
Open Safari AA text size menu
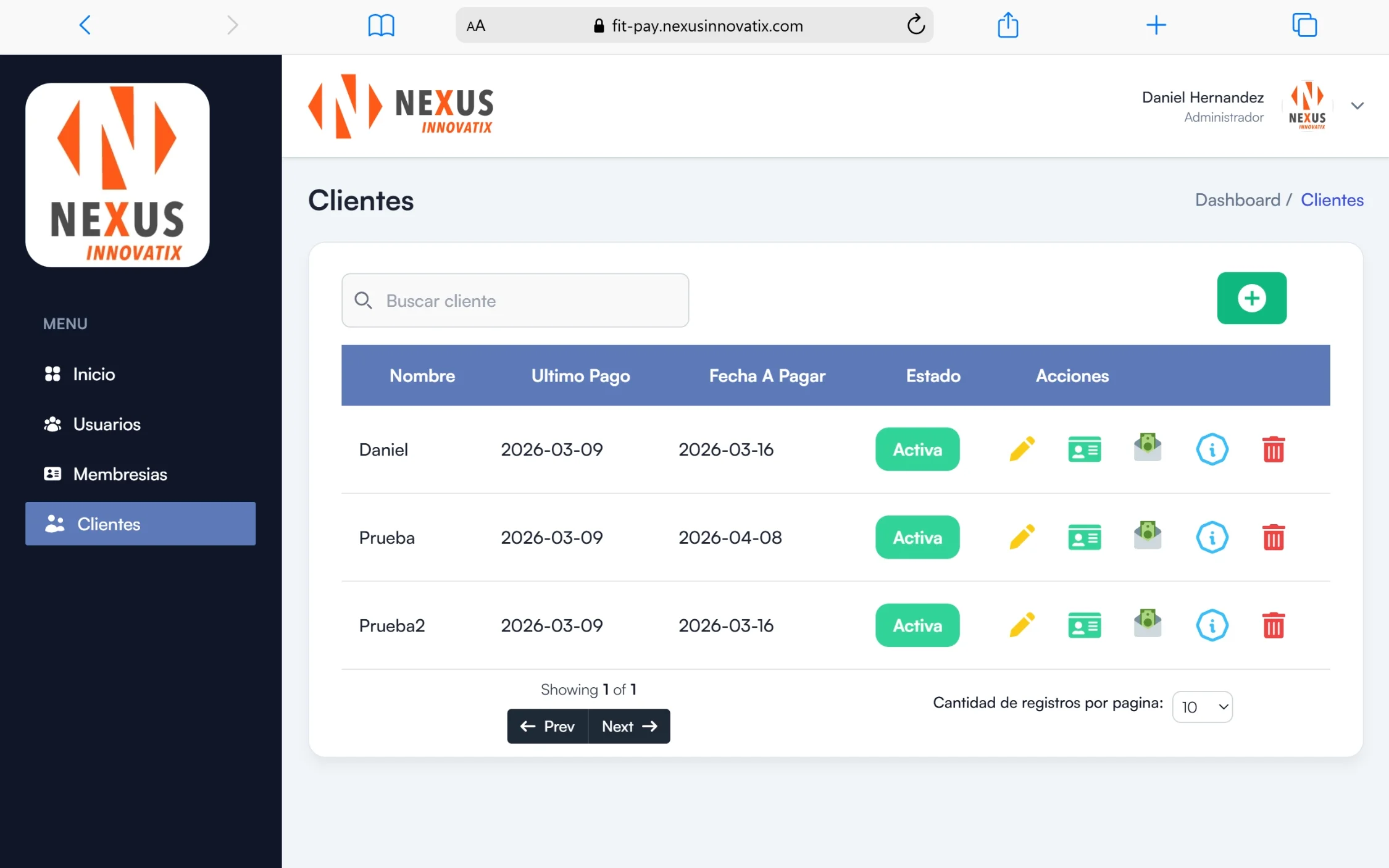(x=476, y=26)
